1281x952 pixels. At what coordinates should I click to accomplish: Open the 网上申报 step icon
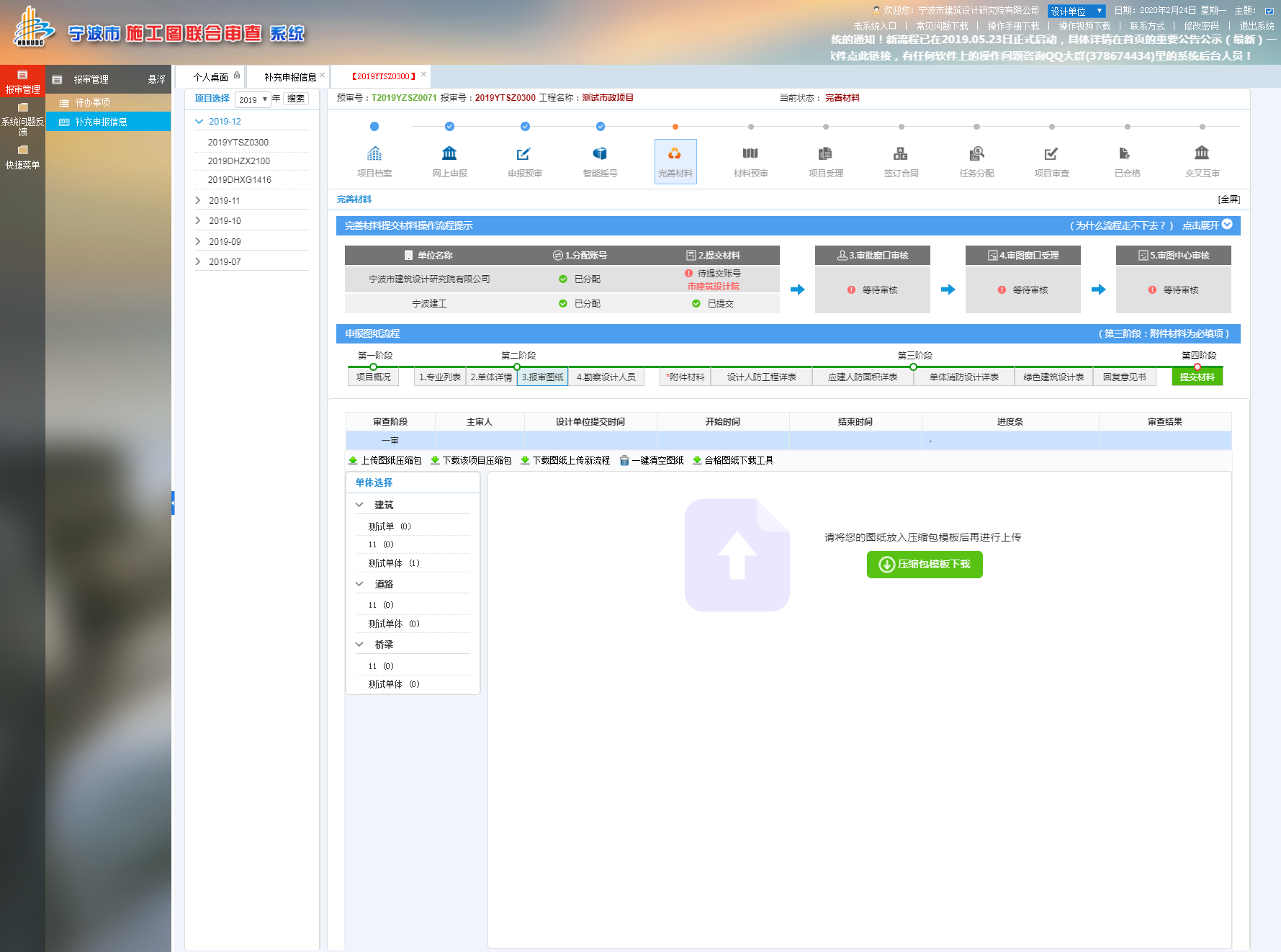tap(449, 154)
